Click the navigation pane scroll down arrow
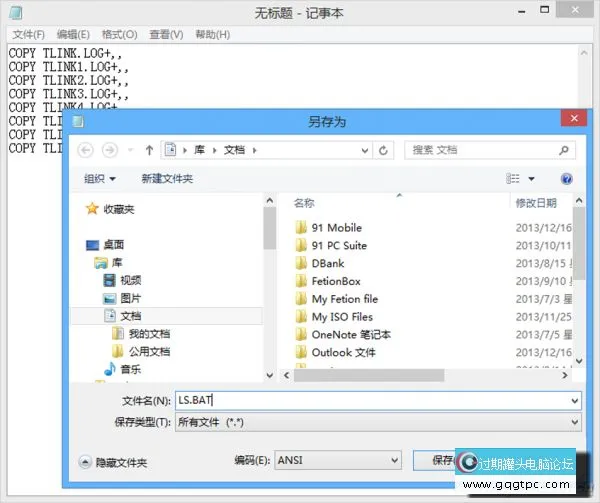The height and width of the screenshot is (503, 600). pos(270,375)
